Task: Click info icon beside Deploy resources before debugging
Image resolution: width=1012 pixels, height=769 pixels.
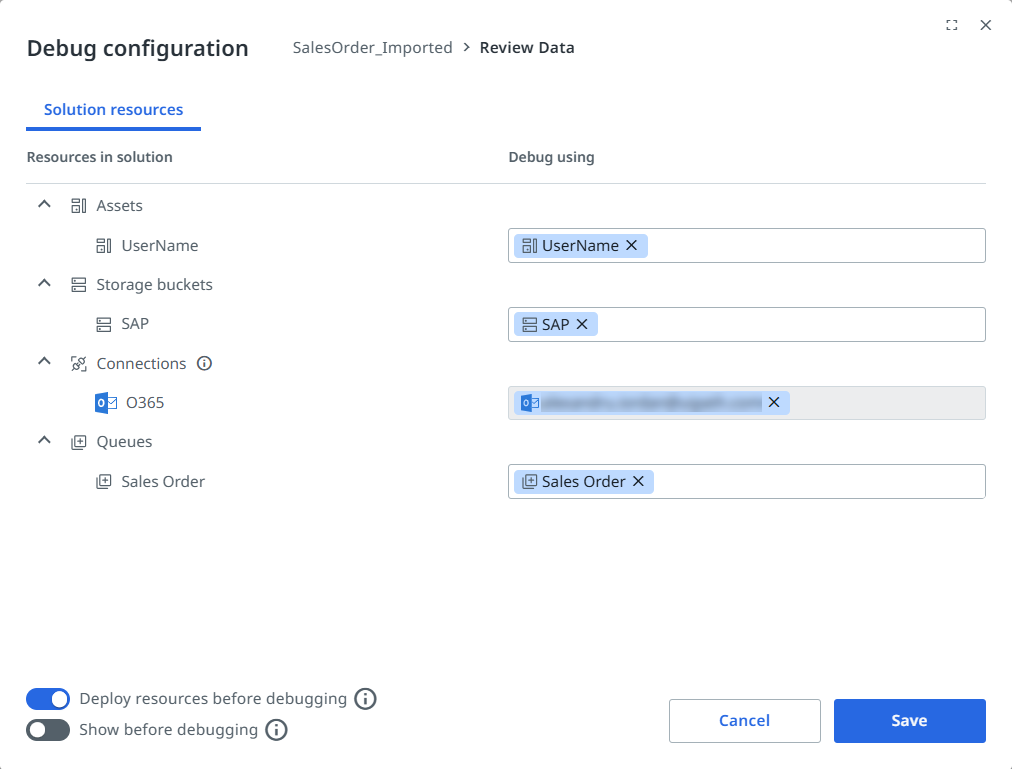Action: (366, 699)
